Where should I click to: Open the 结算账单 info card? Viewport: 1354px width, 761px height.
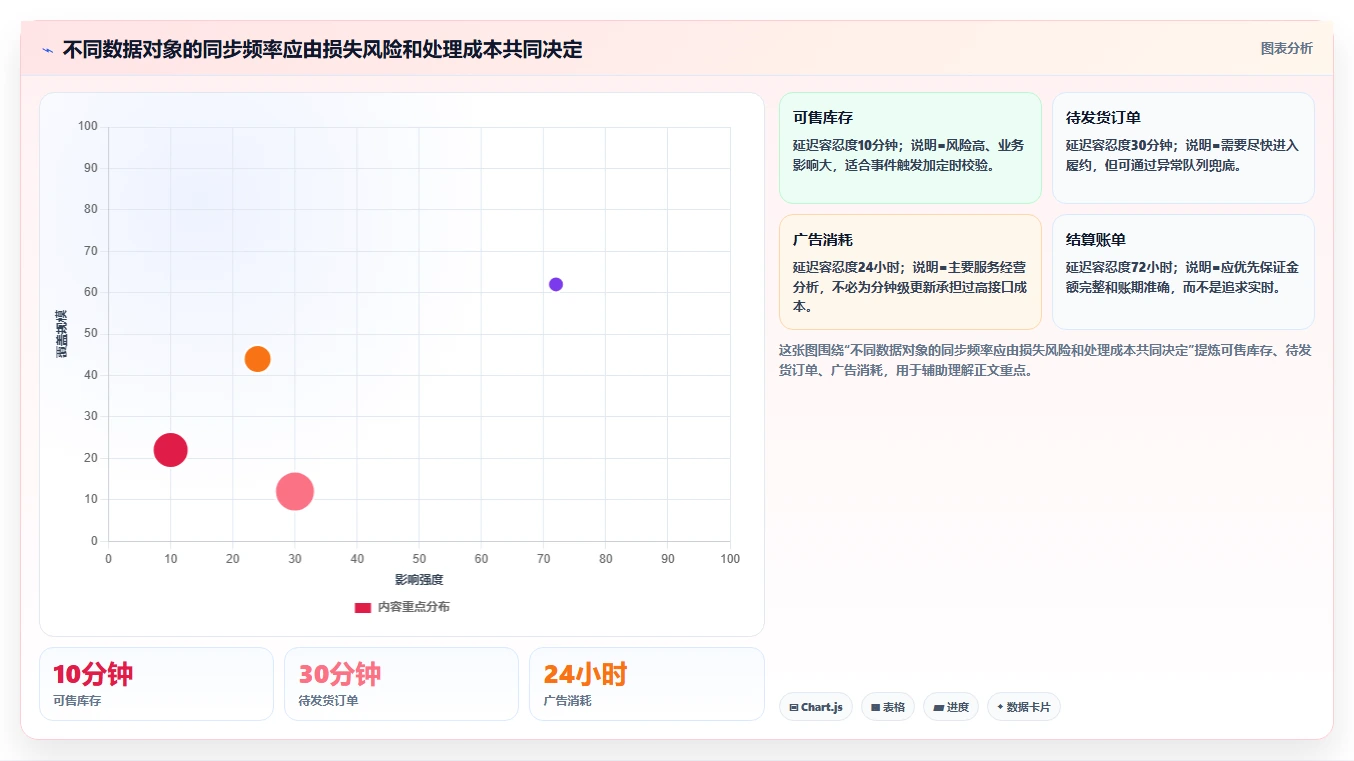[x=1183, y=272]
